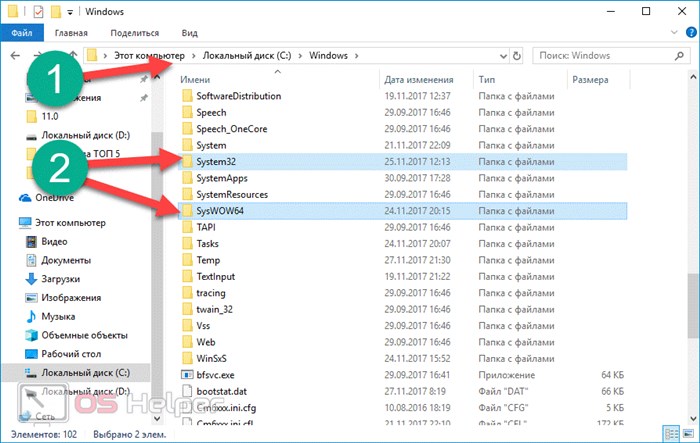
Task: Click the navigation pane scrollbar down arrow
Action: pos(157,418)
